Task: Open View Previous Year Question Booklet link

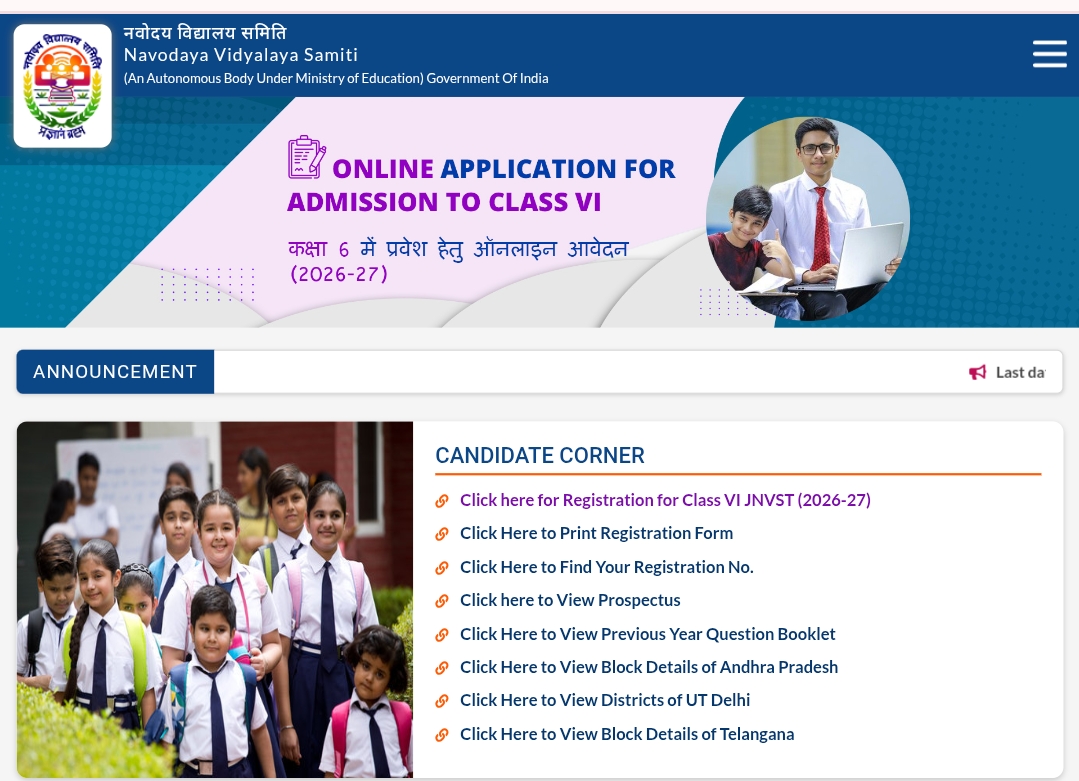Action: [x=648, y=634]
